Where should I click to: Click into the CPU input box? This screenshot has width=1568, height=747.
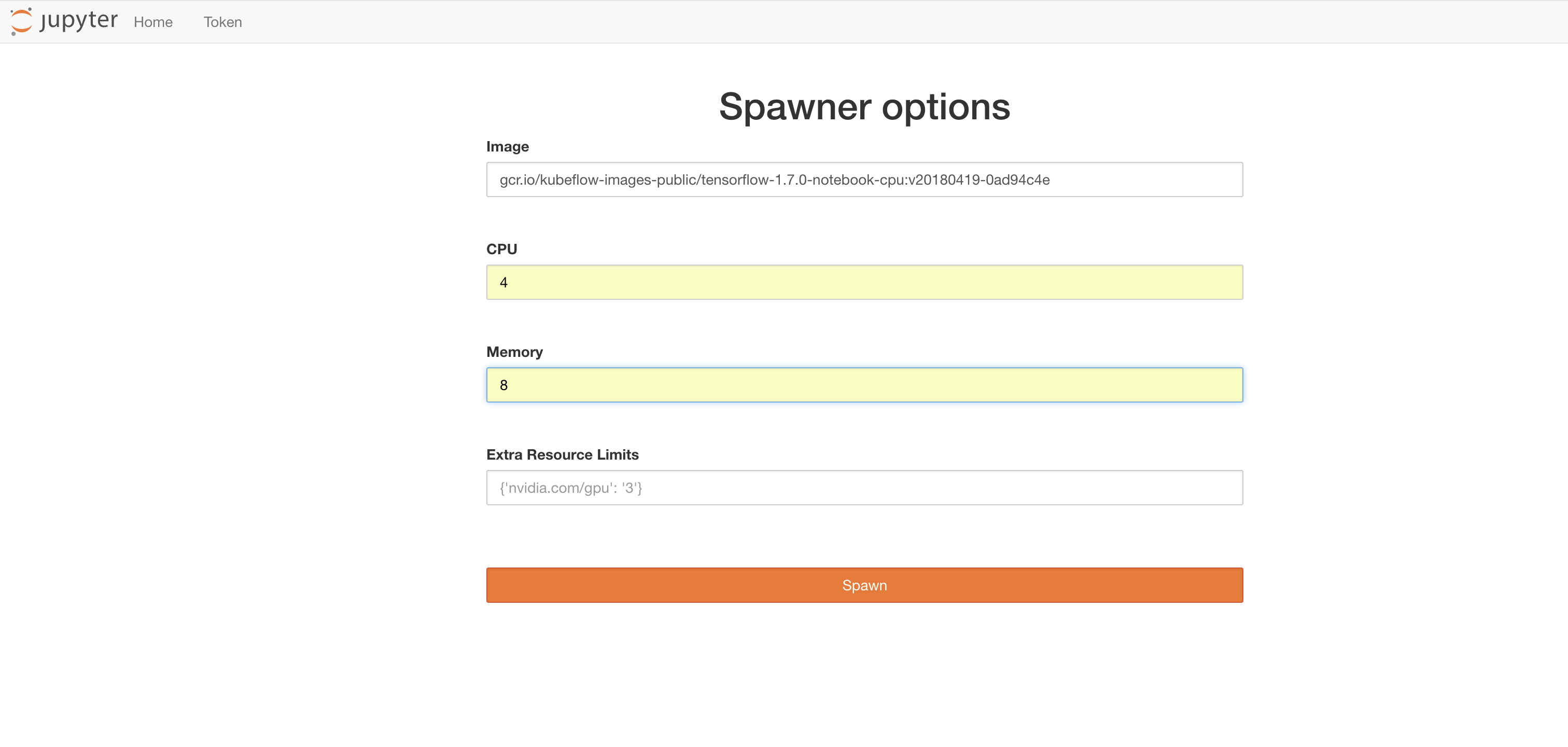[864, 282]
